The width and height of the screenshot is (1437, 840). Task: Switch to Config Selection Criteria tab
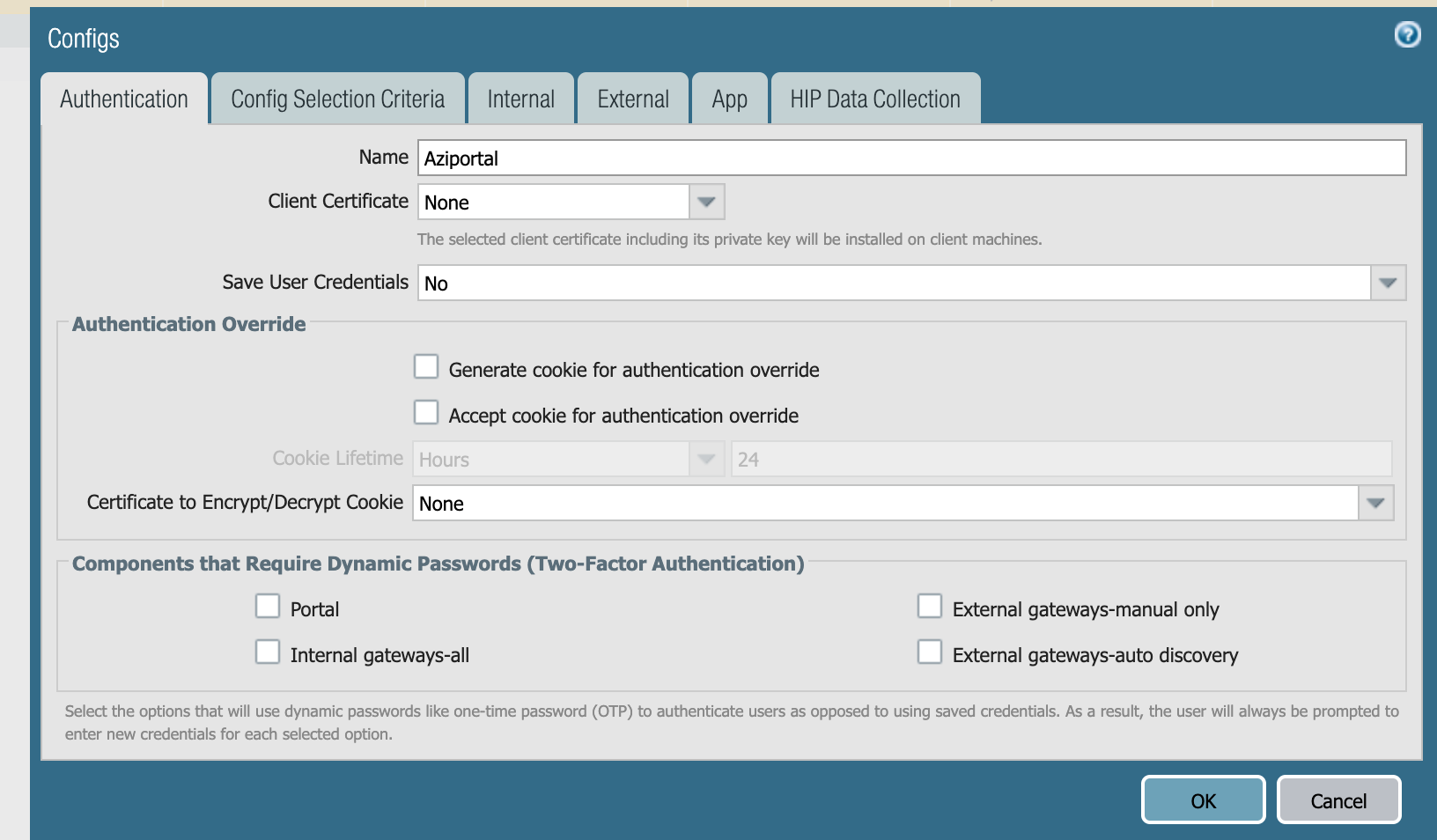(x=337, y=99)
